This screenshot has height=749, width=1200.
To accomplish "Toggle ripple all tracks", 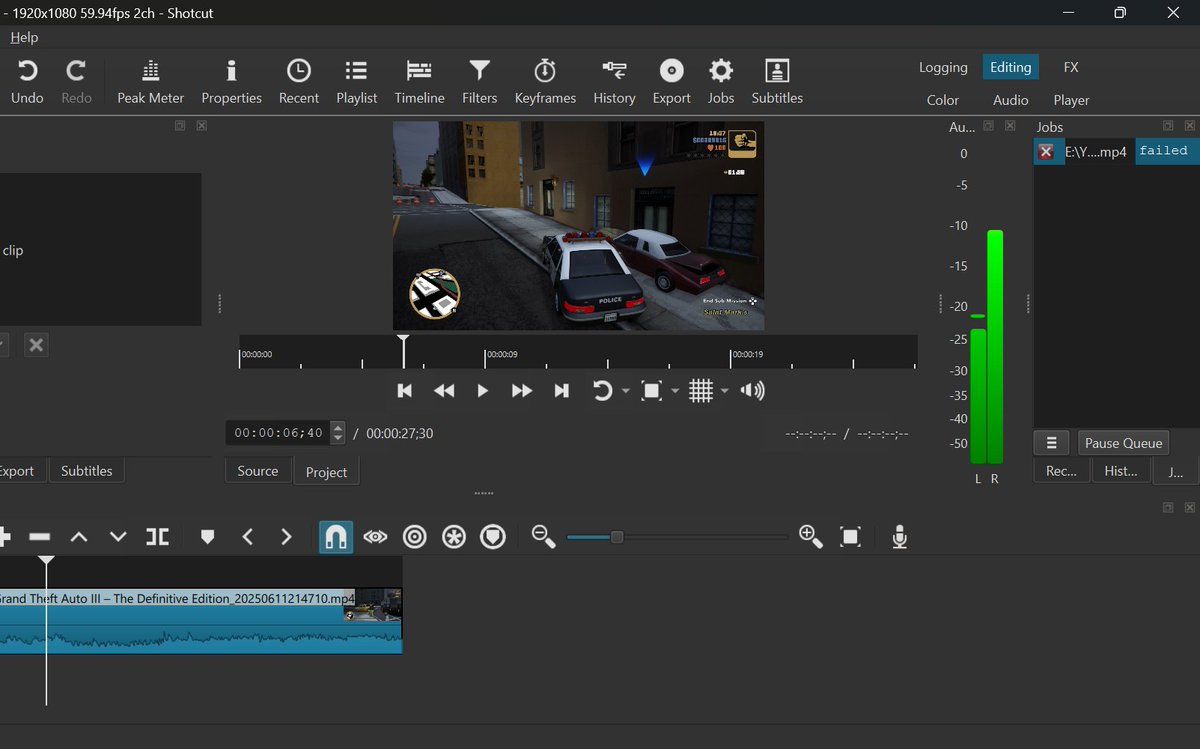I will tap(454, 537).
